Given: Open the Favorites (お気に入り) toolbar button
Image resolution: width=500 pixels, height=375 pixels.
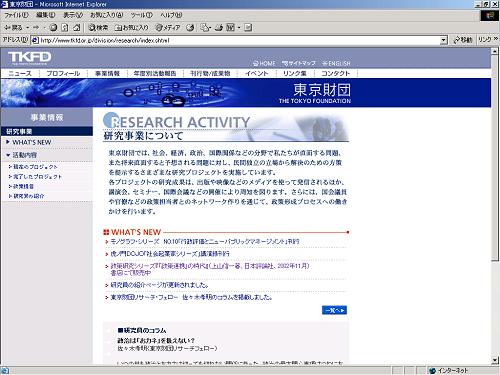Looking at the screenshot, I should point(131,28).
